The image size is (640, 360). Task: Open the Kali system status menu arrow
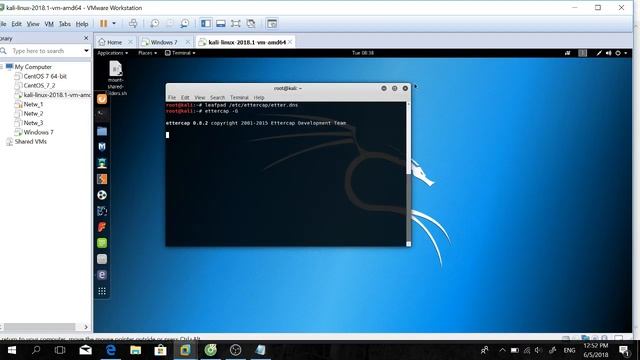pos(626,53)
